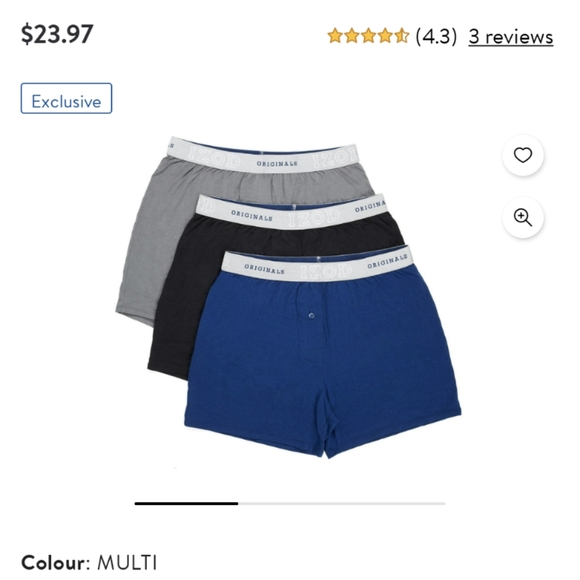Click the (4.3) rating score text
The width and height of the screenshot is (580, 580).
pyautogui.click(x=436, y=37)
